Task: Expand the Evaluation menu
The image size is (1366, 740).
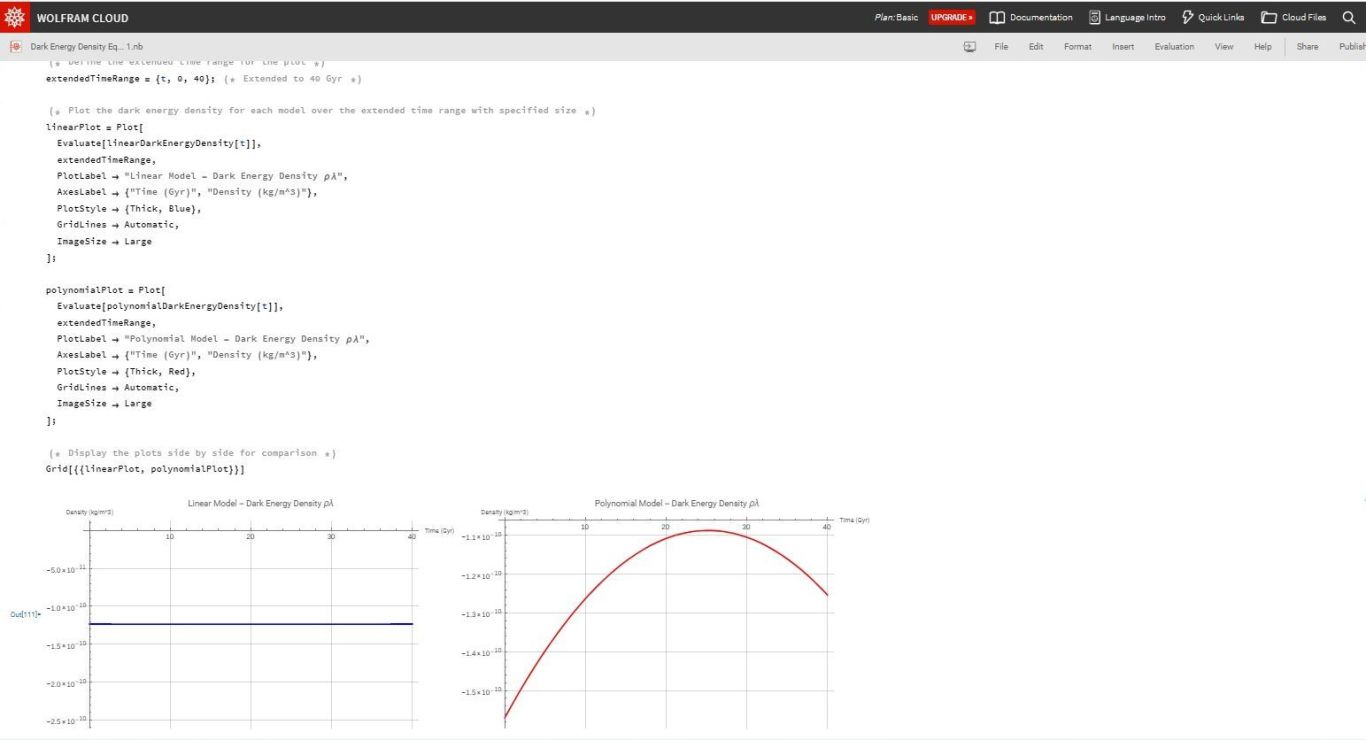Action: (1174, 47)
